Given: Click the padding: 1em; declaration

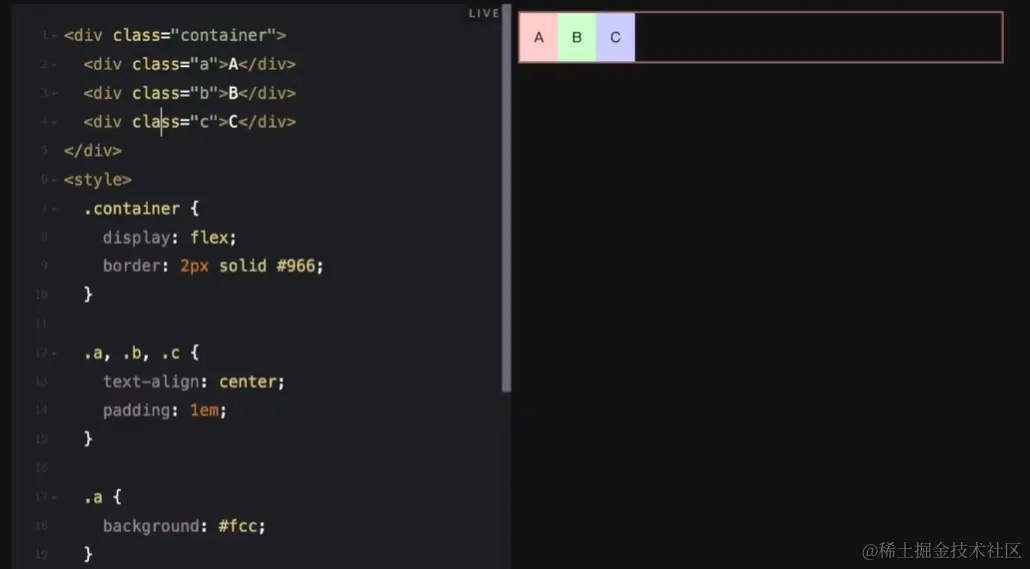Looking at the screenshot, I should click(165, 411).
